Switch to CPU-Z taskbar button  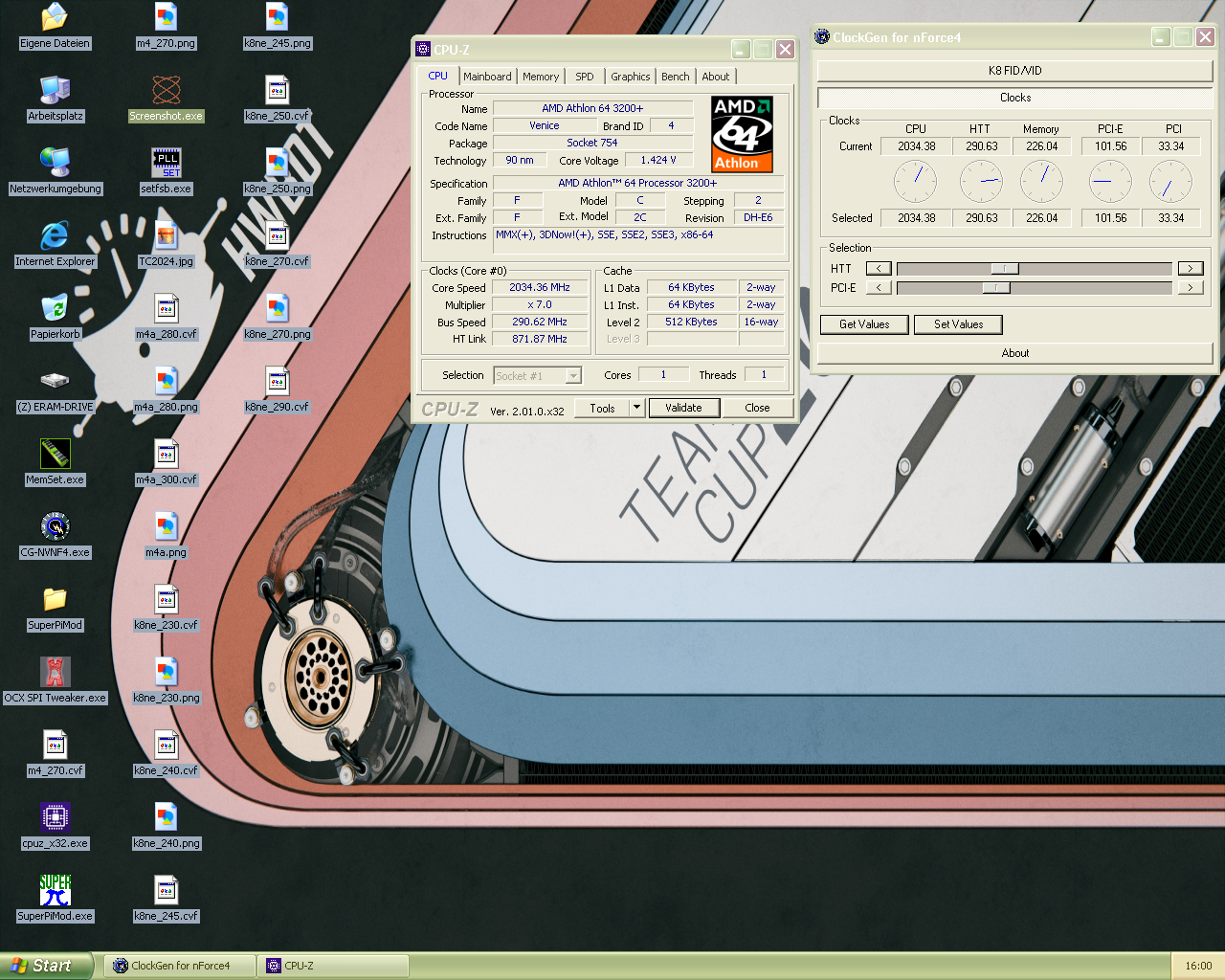coord(332,966)
